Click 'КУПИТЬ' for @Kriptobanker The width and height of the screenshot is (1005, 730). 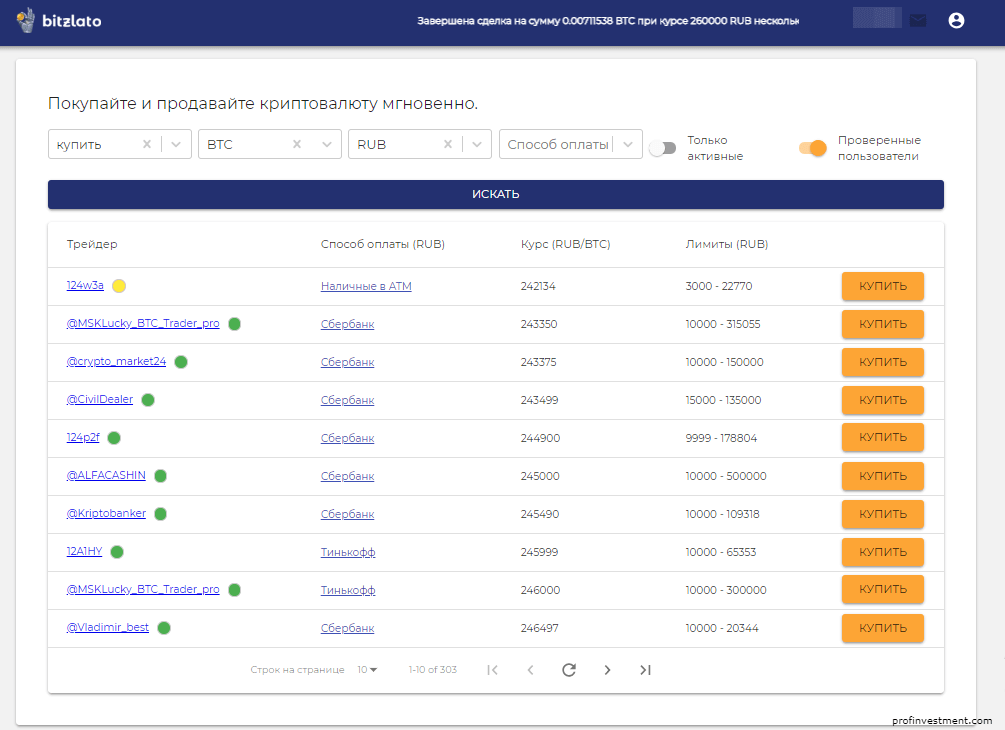click(883, 514)
